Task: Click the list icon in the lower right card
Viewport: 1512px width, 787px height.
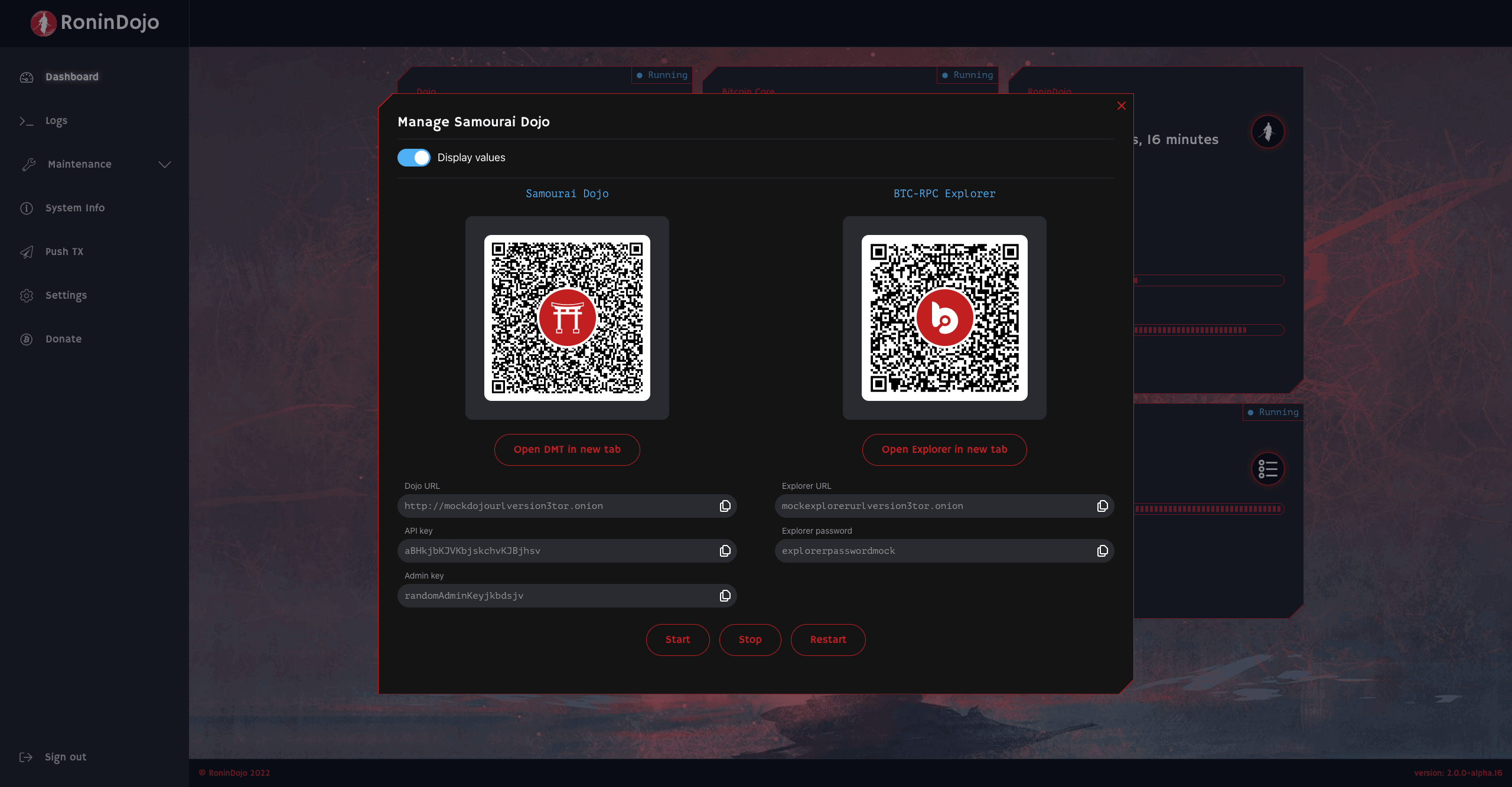Action: tap(1268, 469)
